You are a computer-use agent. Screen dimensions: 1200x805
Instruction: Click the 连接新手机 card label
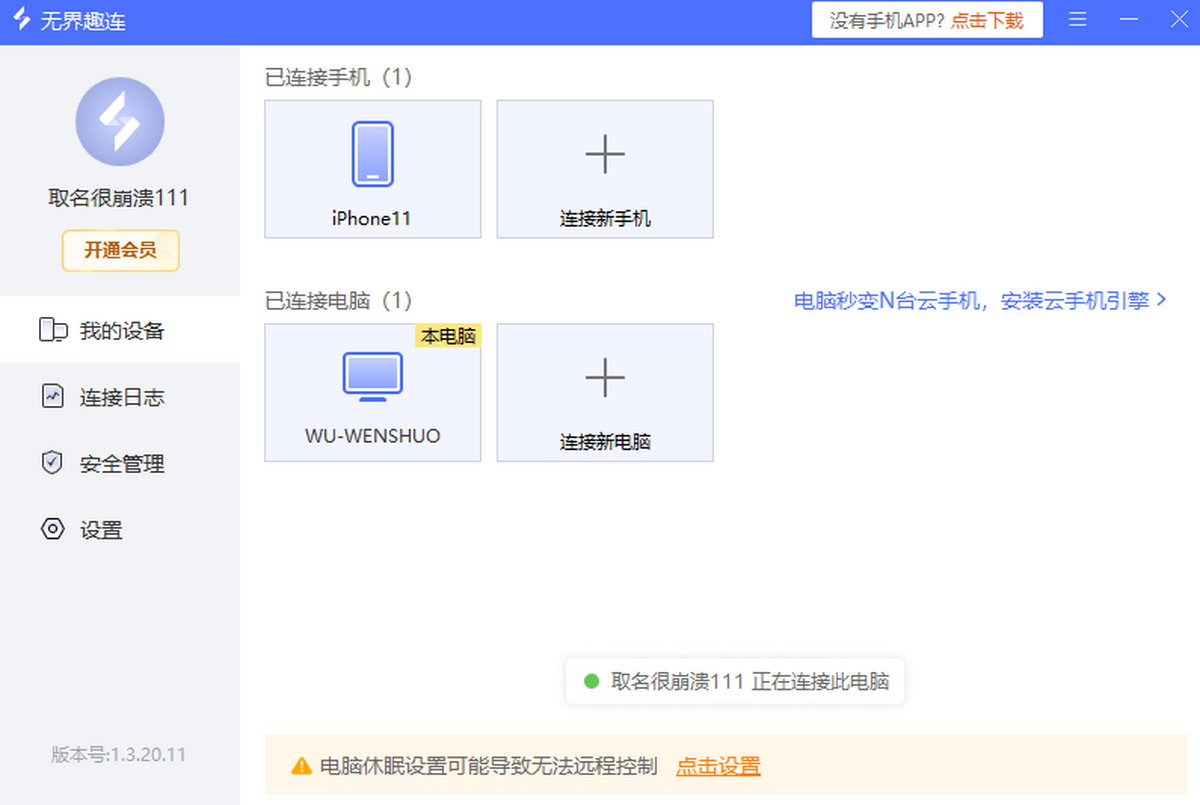[605, 218]
